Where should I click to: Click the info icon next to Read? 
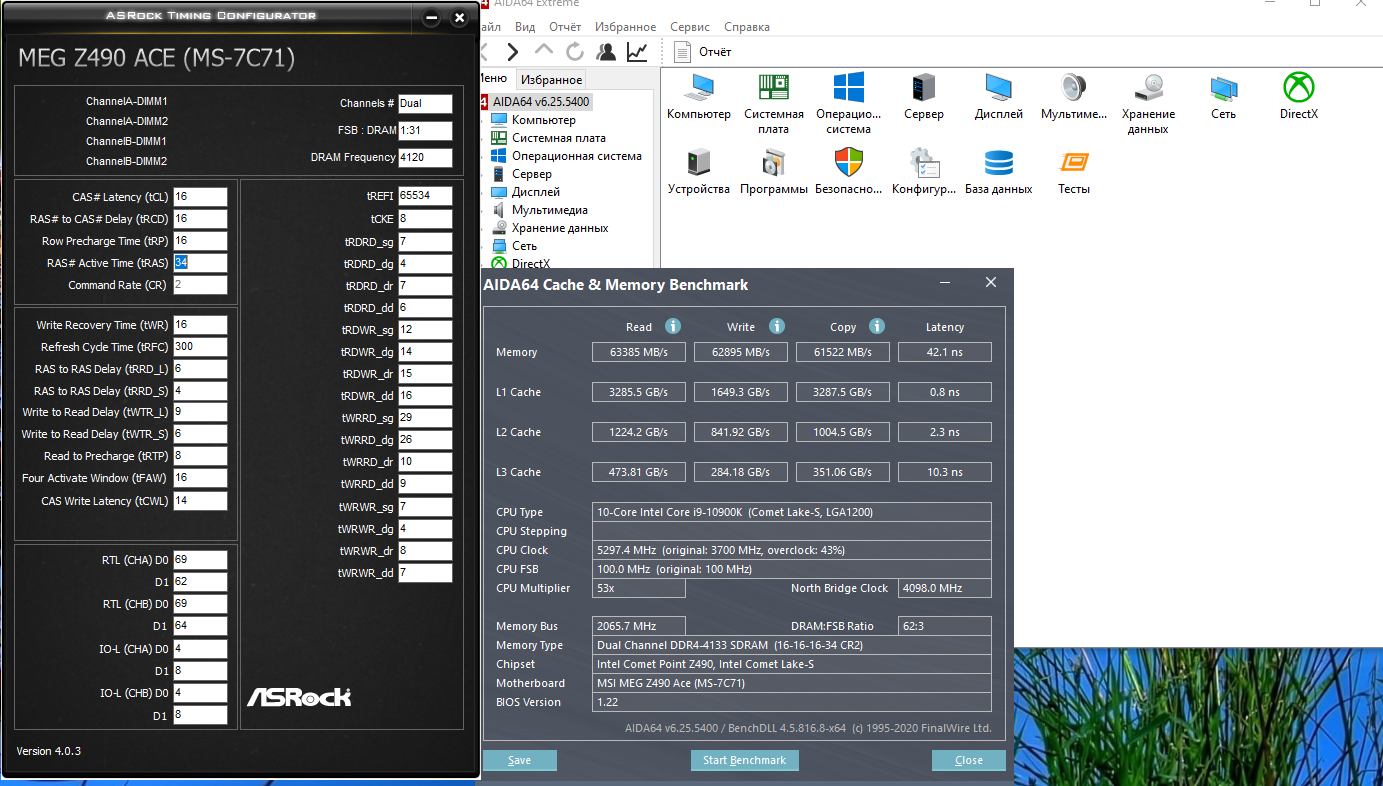[673, 326]
